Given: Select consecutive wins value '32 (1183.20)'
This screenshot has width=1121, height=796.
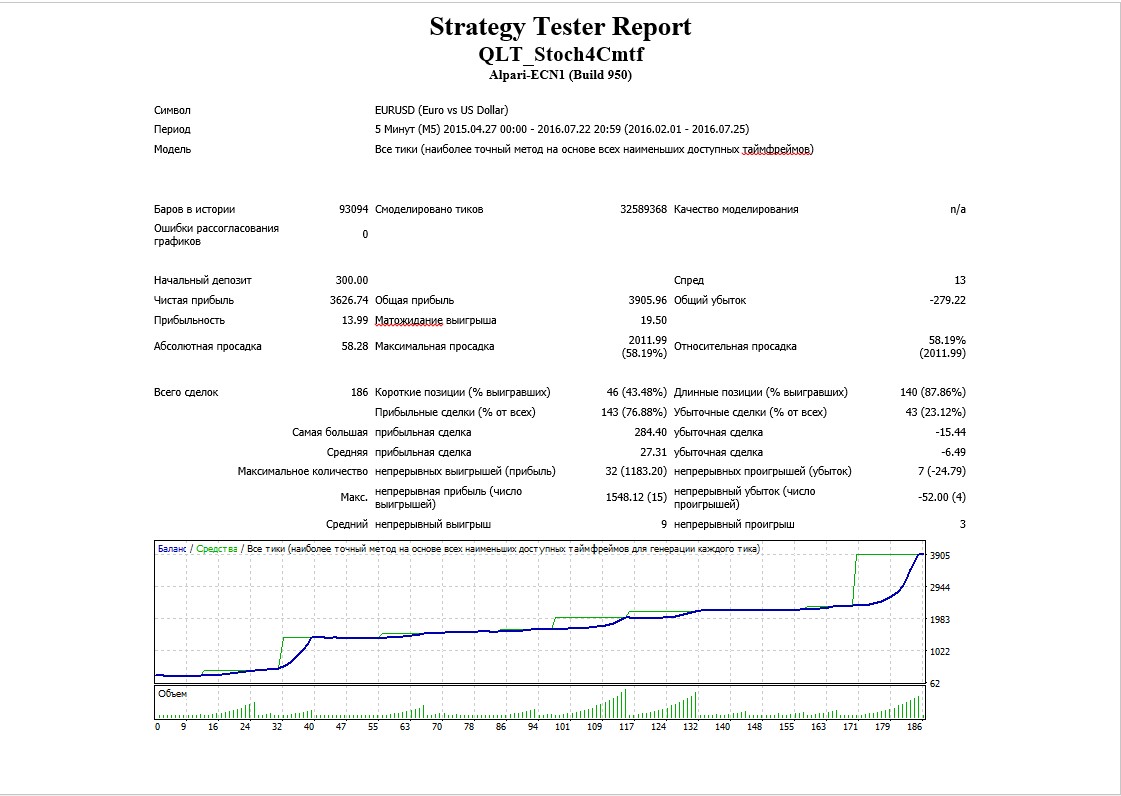Looking at the screenshot, I should pos(636,471).
